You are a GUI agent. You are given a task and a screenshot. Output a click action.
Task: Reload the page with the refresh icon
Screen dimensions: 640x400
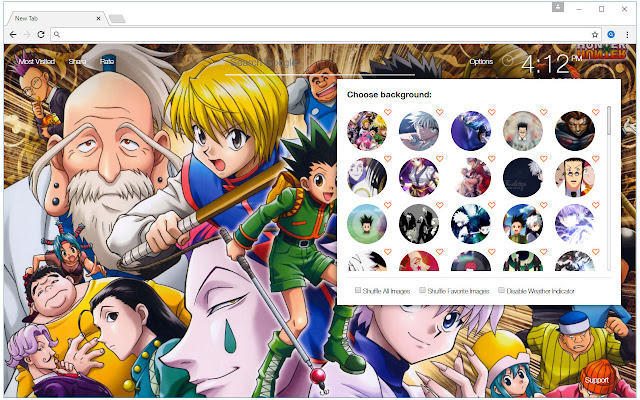pos(41,35)
